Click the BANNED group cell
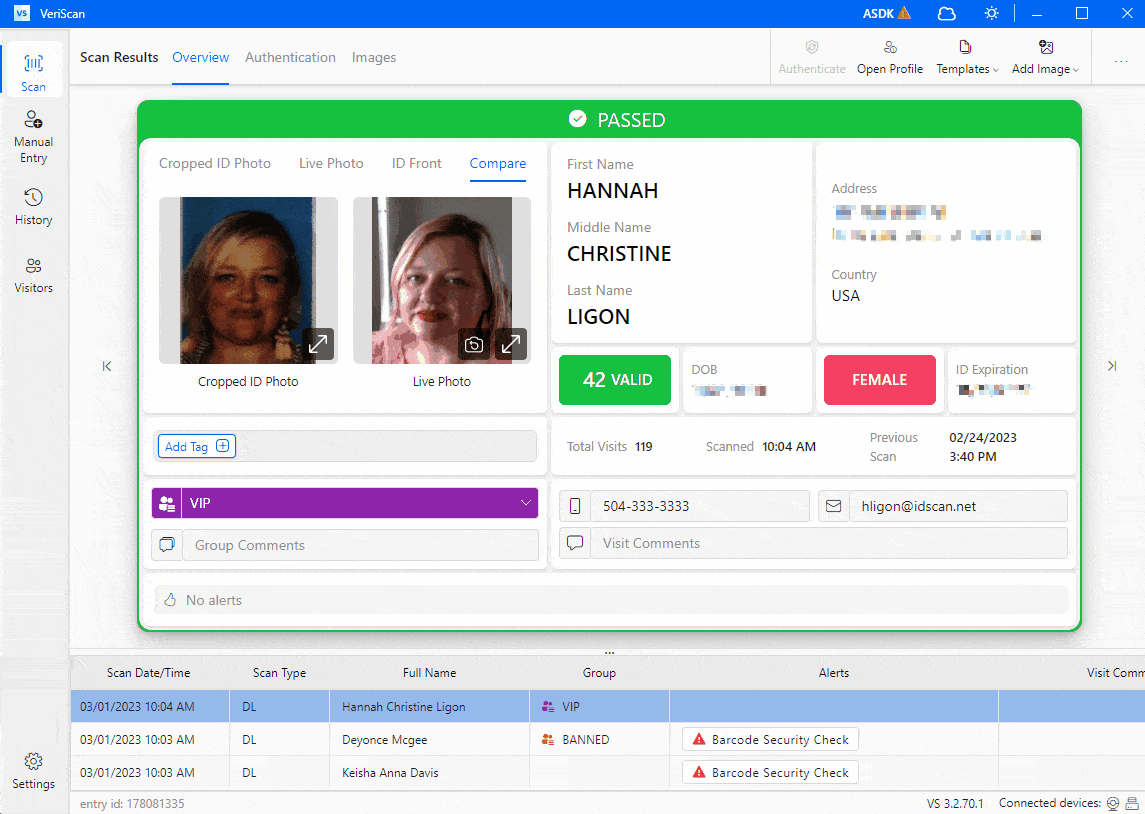 click(599, 739)
